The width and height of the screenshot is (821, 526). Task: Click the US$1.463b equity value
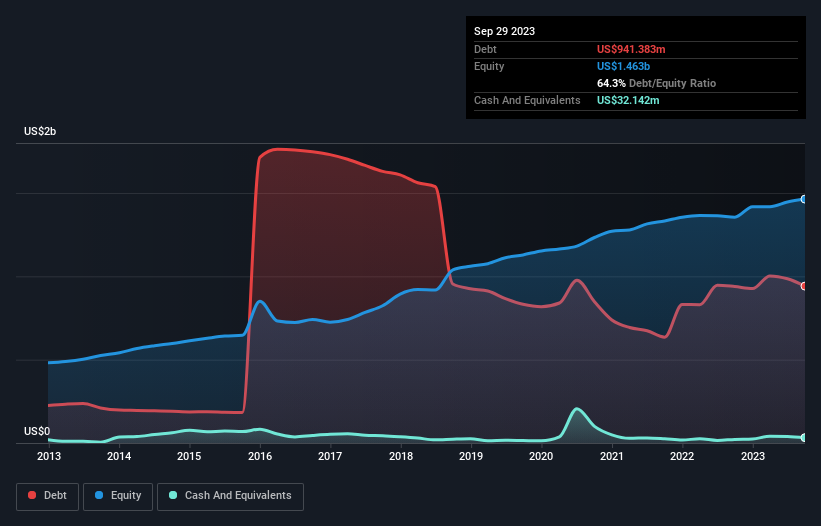[623, 66]
